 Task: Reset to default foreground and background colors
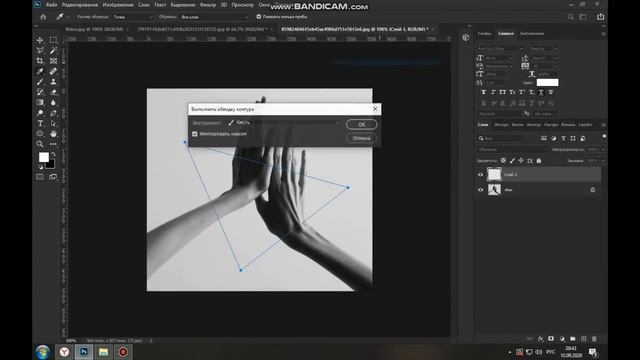point(40,167)
